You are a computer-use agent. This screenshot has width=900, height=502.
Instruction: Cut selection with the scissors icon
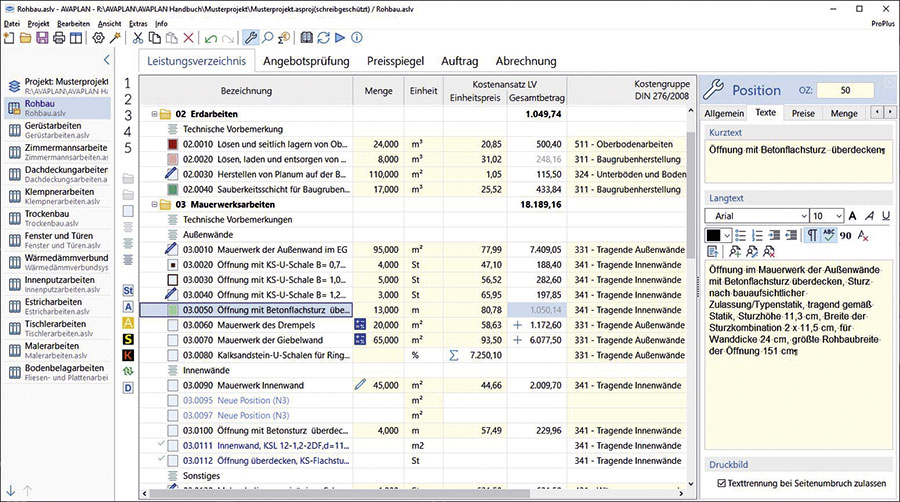[138, 38]
